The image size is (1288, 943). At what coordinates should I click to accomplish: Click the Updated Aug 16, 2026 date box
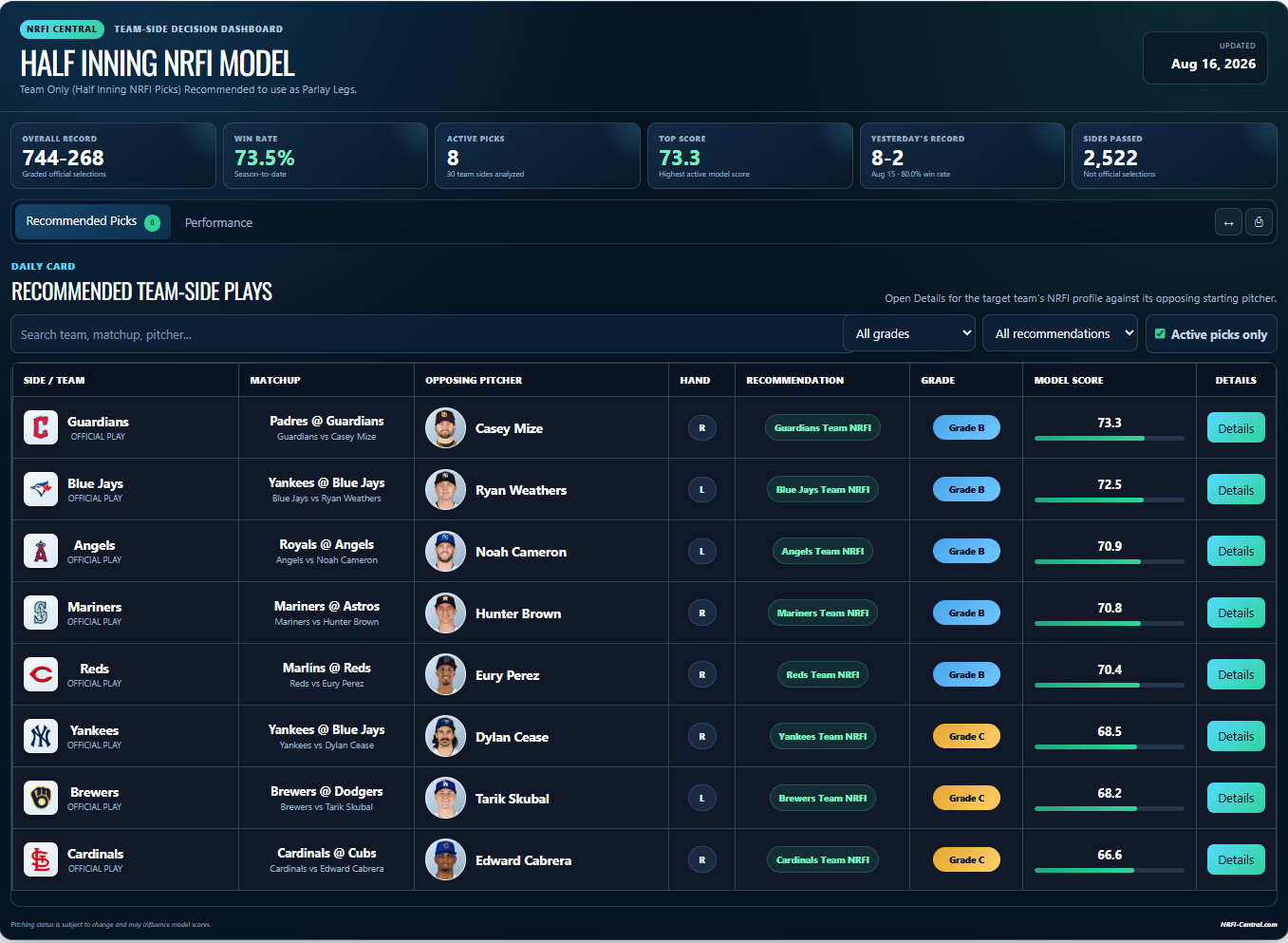coord(1205,58)
